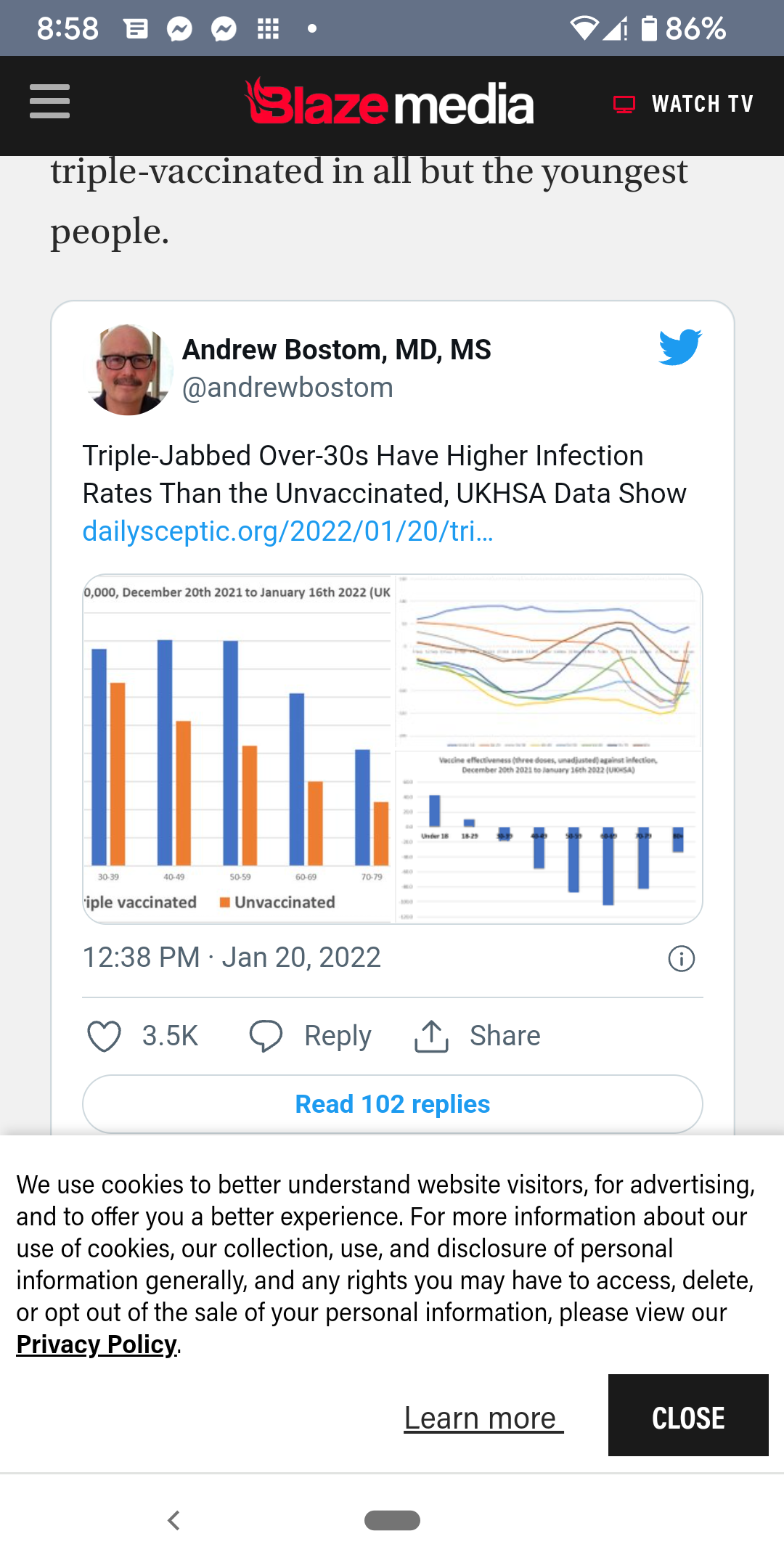Tap the Twitter bird icon
This screenshot has height=1568, width=784.
coord(680,347)
